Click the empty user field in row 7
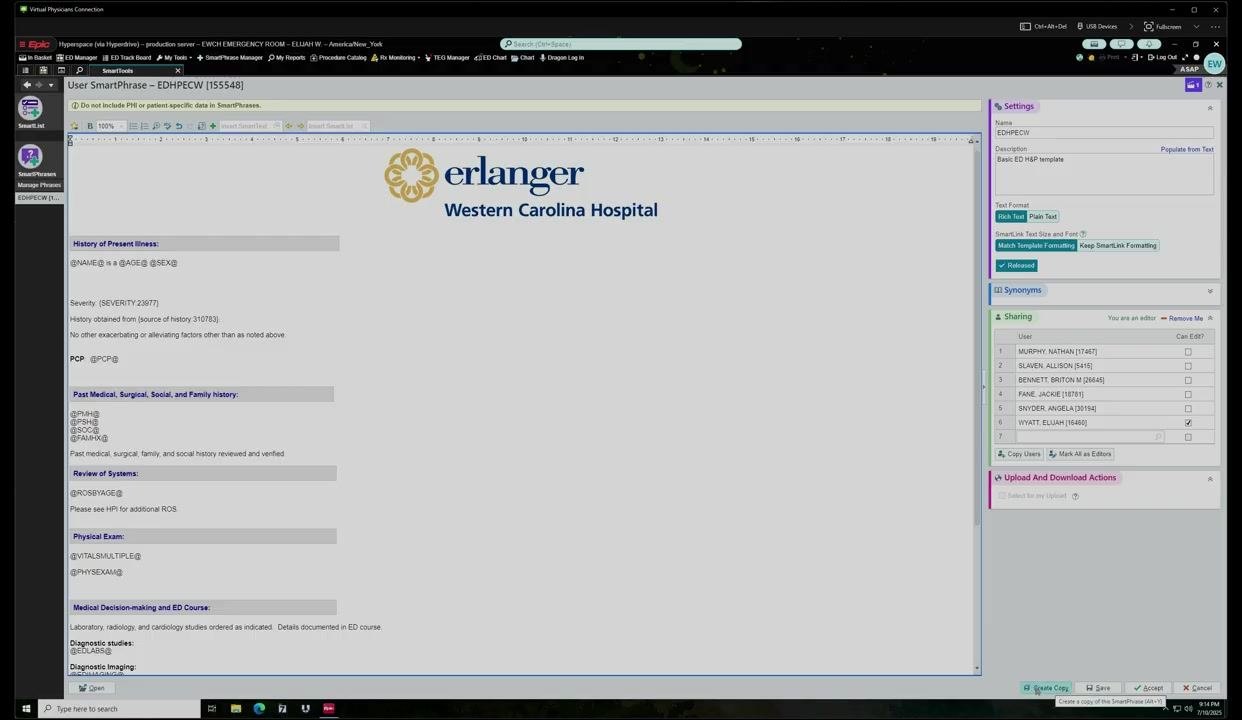Image resolution: width=1242 pixels, height=720 pixels. (x=1089, y=437)
